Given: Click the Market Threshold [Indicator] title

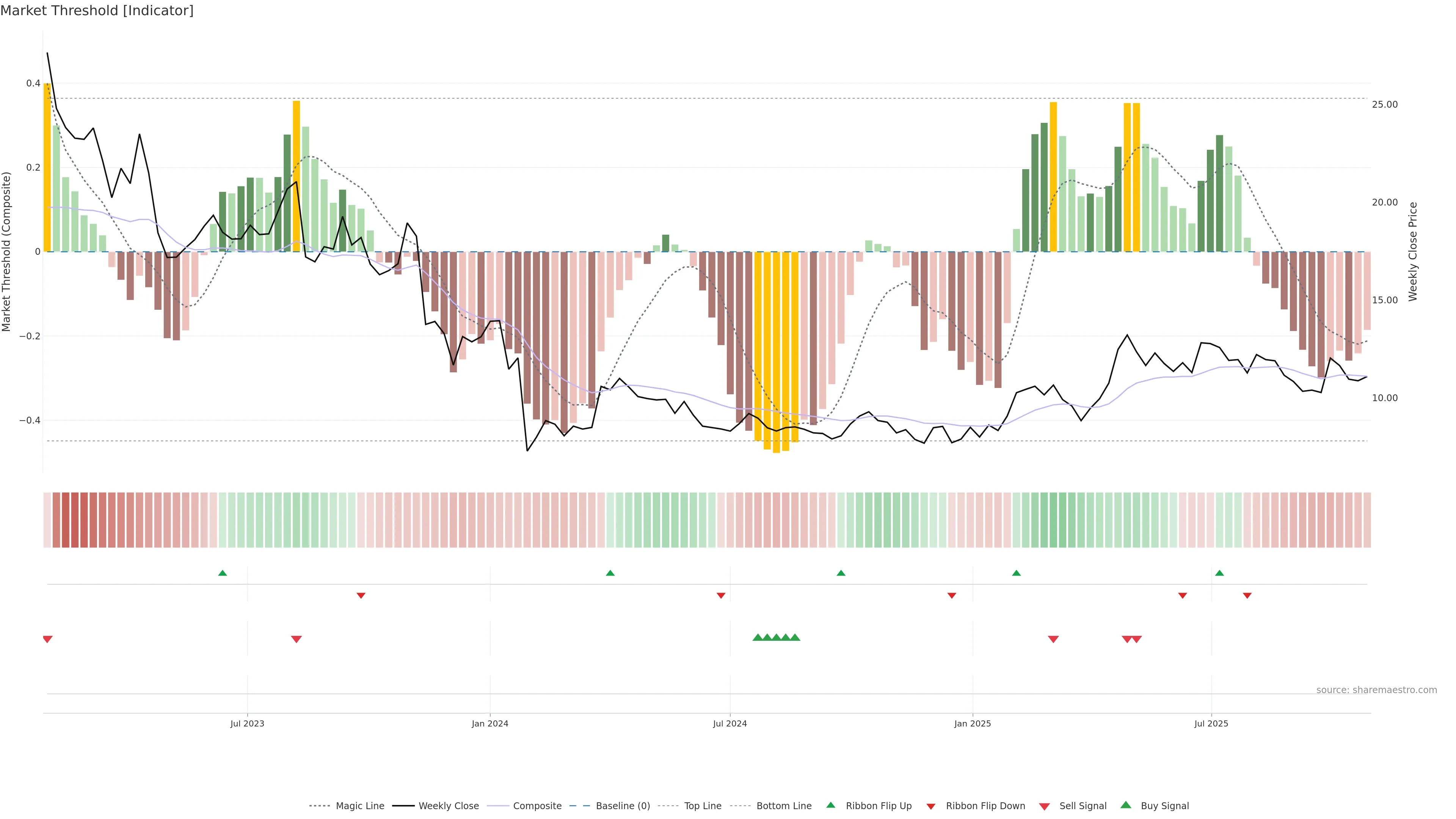Looking at the screenshot, I should (x=97, y=11).
